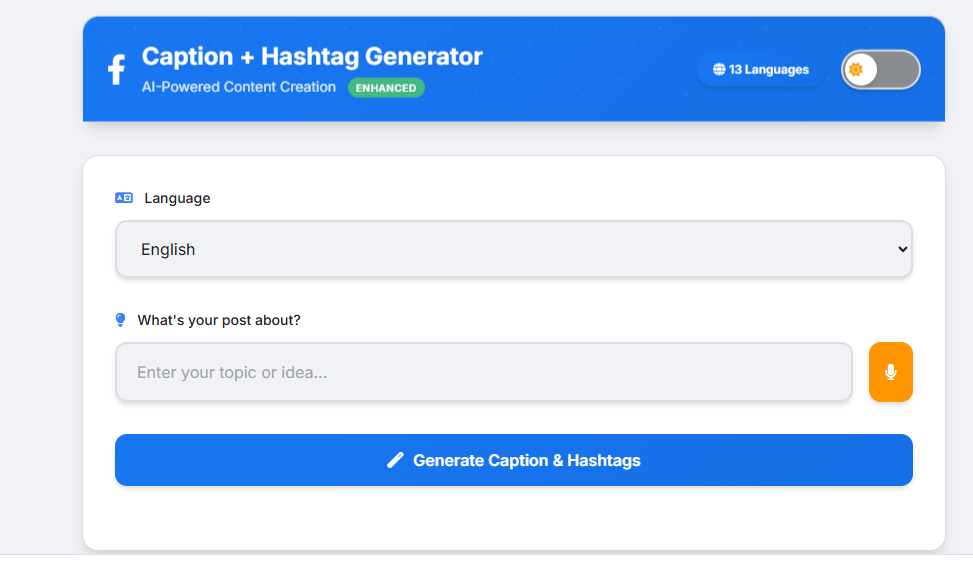Viewport: 973px width, 564px height.
Task: Click the translate icon beside Language label
Action: pyautogui.click(x=123, y=198)
